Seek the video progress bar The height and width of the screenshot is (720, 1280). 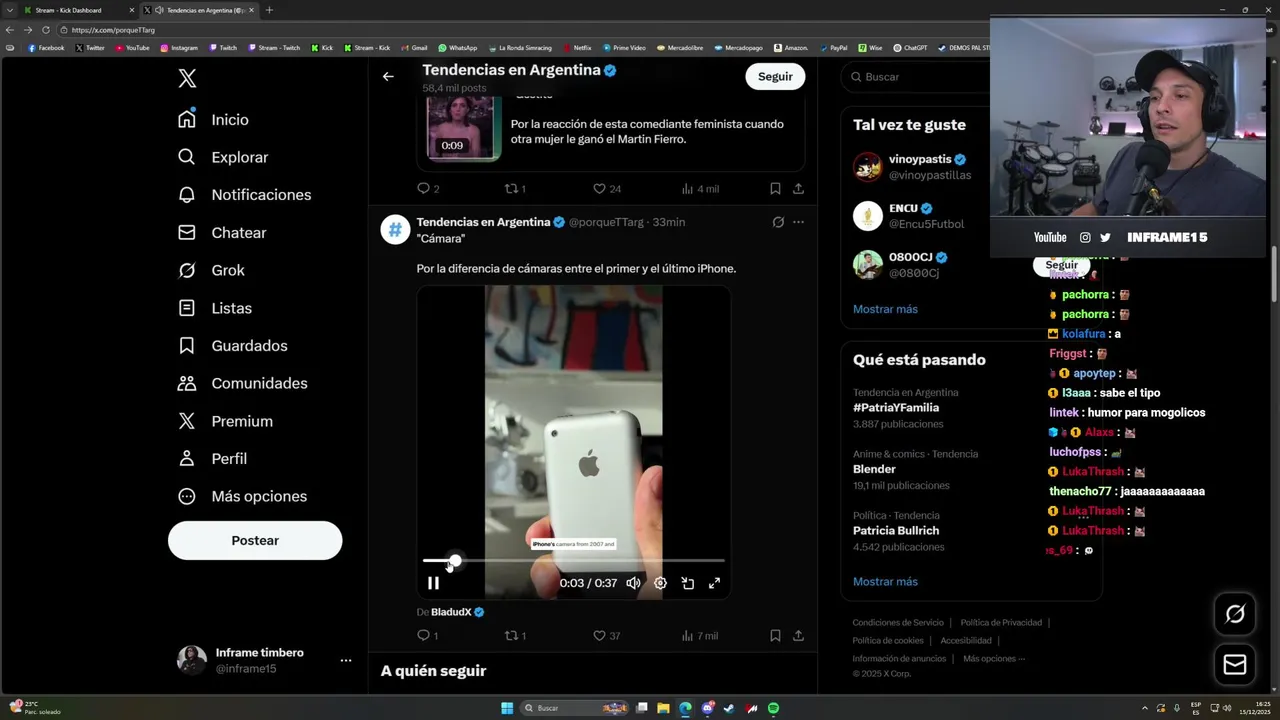point(573,561)
